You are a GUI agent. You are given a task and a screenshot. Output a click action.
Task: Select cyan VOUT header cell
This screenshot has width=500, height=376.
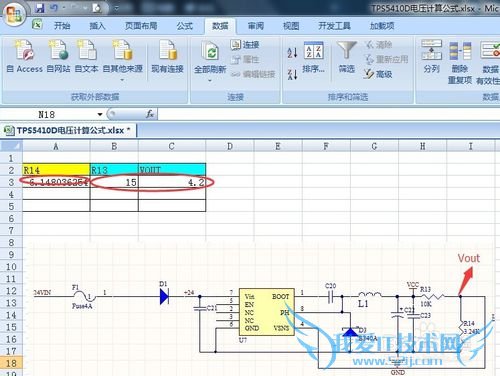(172, 170)
